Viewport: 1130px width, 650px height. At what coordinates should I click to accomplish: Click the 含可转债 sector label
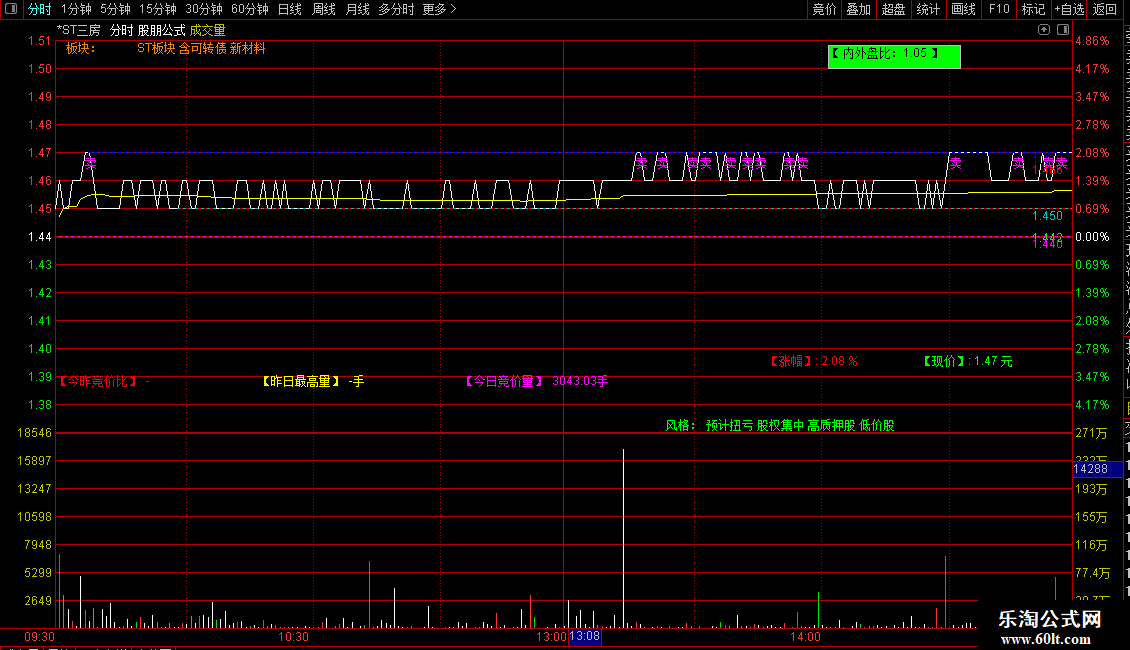[x=203, y=48]
